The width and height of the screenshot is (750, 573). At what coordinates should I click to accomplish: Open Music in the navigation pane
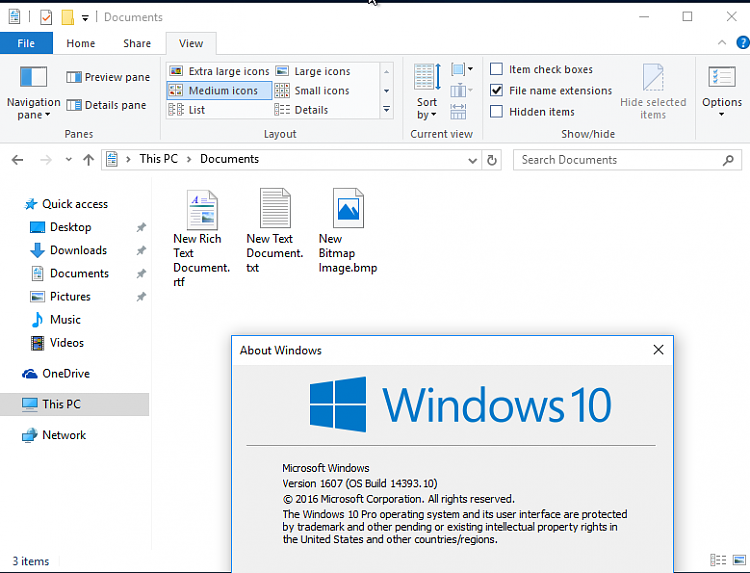[55, 320]
